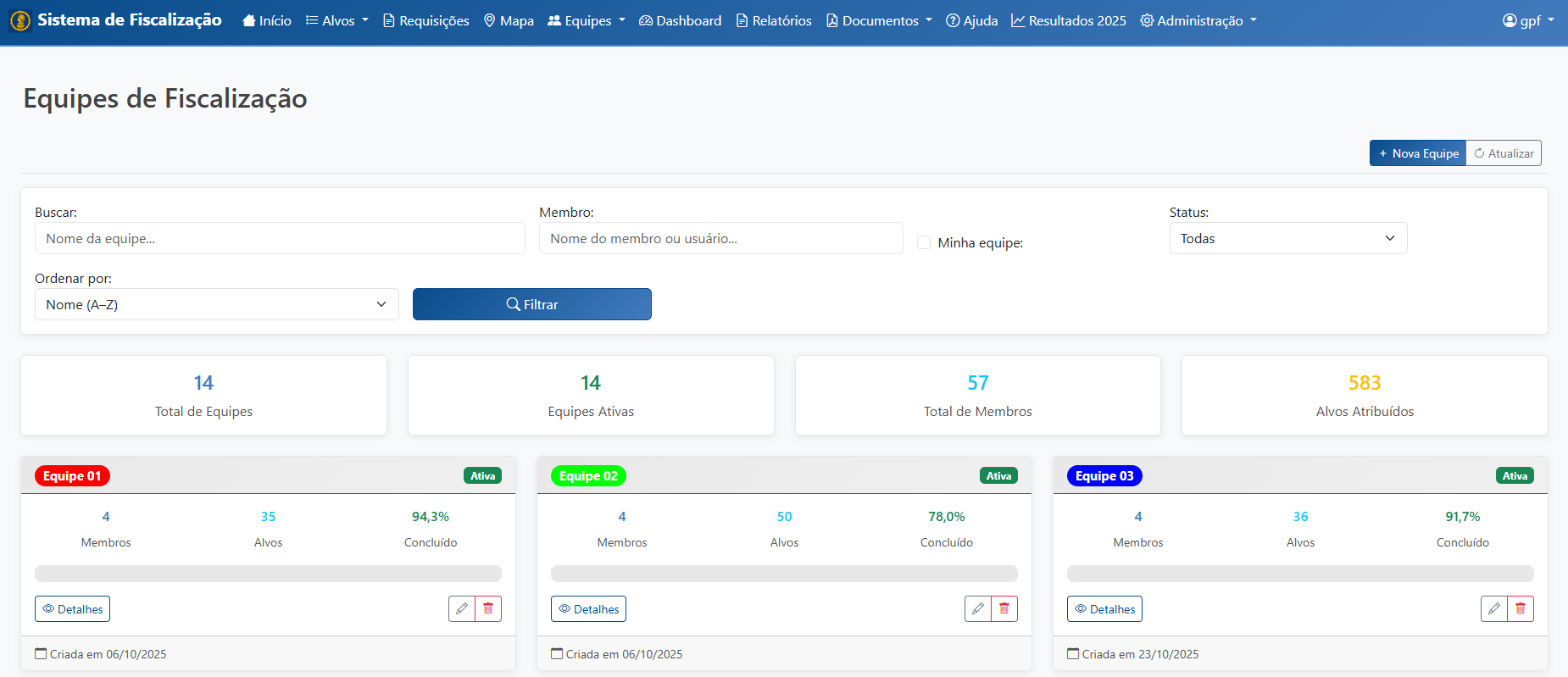The height and width of the screenshot is (677, 1568).
Task: Toggle the Minha equipe checkbox
Action: pos(924,242)
